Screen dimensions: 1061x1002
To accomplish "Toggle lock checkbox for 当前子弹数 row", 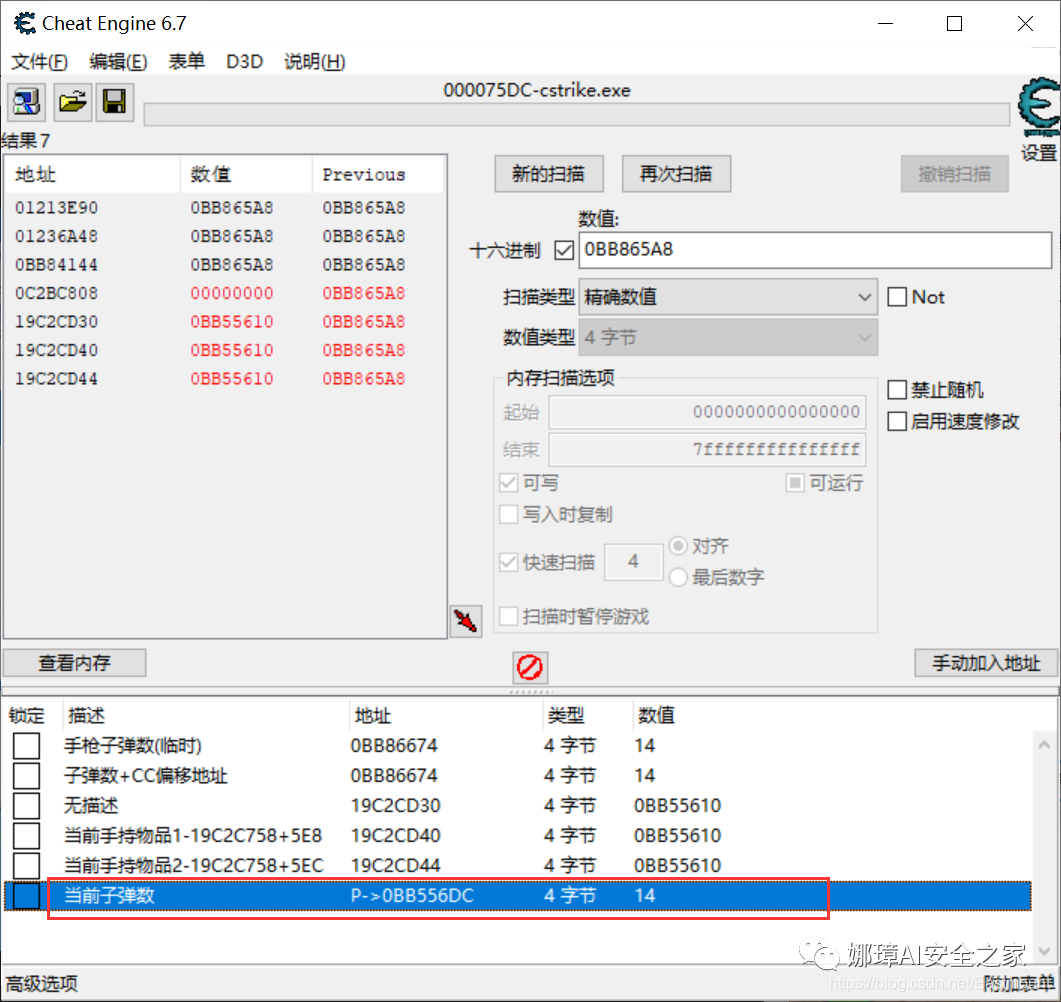I will tap(26, 896).
